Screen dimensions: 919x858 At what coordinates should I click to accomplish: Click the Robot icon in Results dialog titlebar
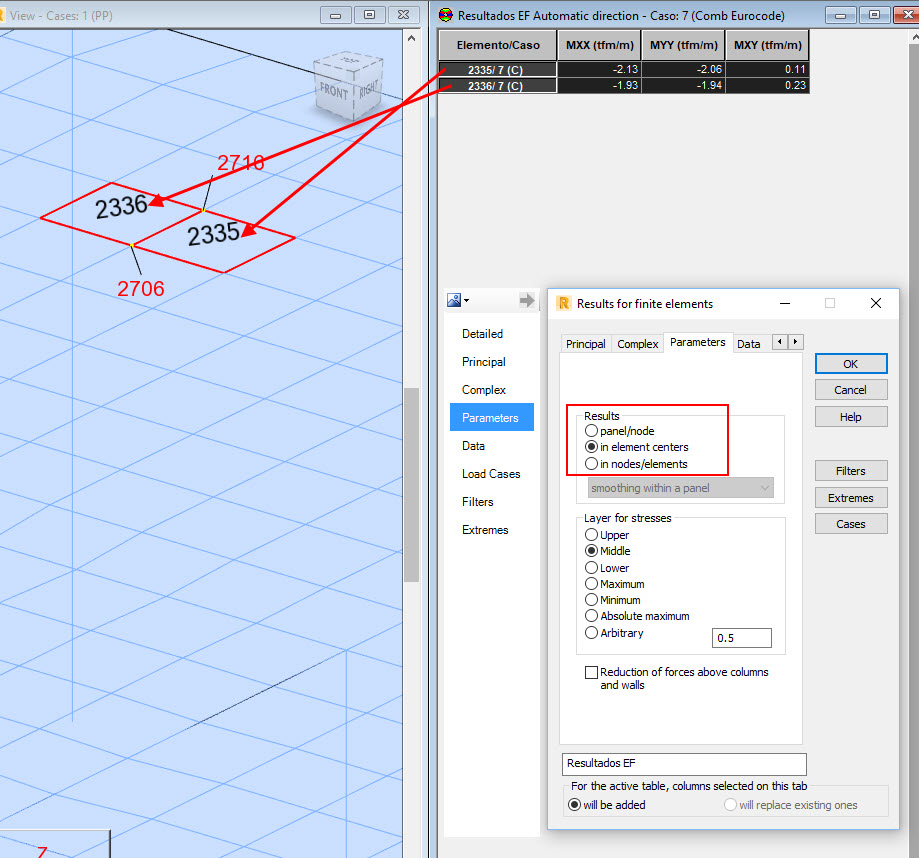(562, 303)
